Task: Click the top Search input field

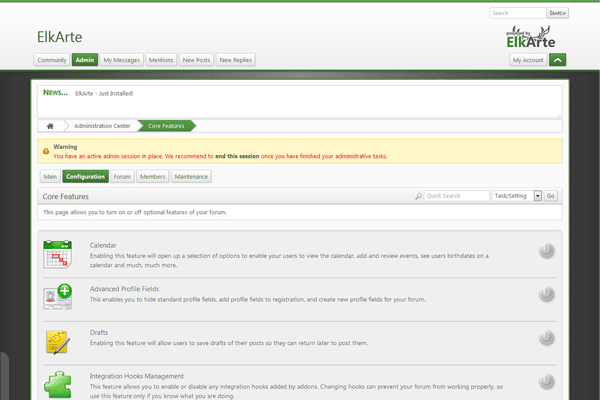Action: pos(517,13)
